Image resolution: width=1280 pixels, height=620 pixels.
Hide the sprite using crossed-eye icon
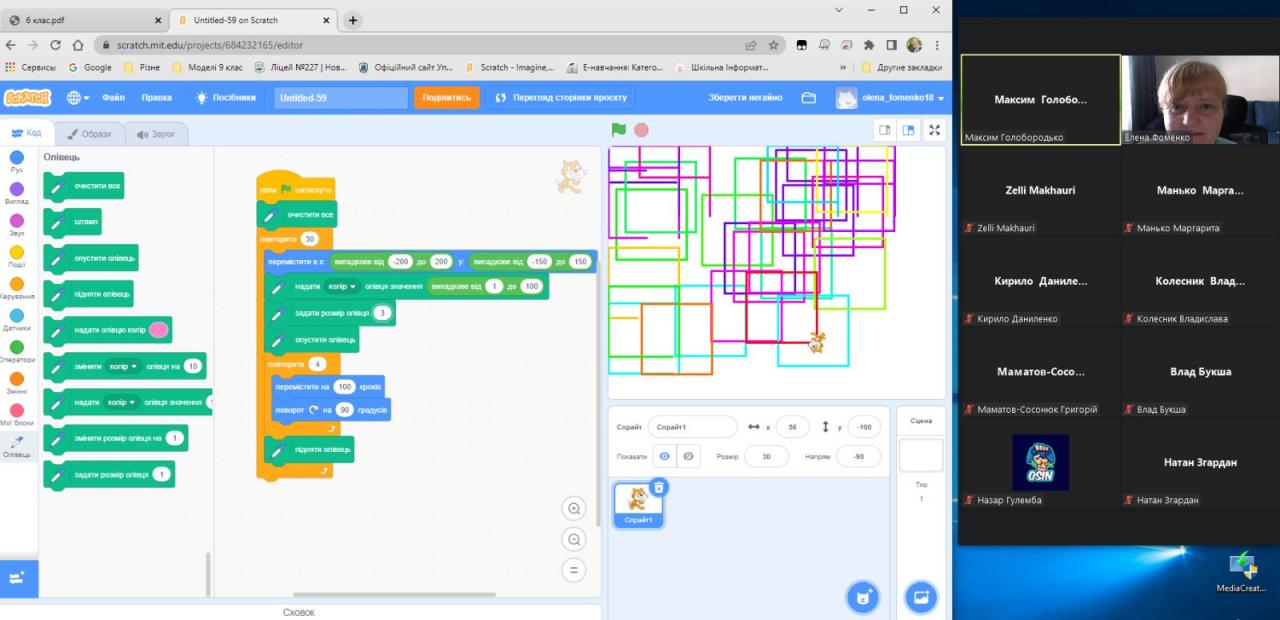coord(688,456)
